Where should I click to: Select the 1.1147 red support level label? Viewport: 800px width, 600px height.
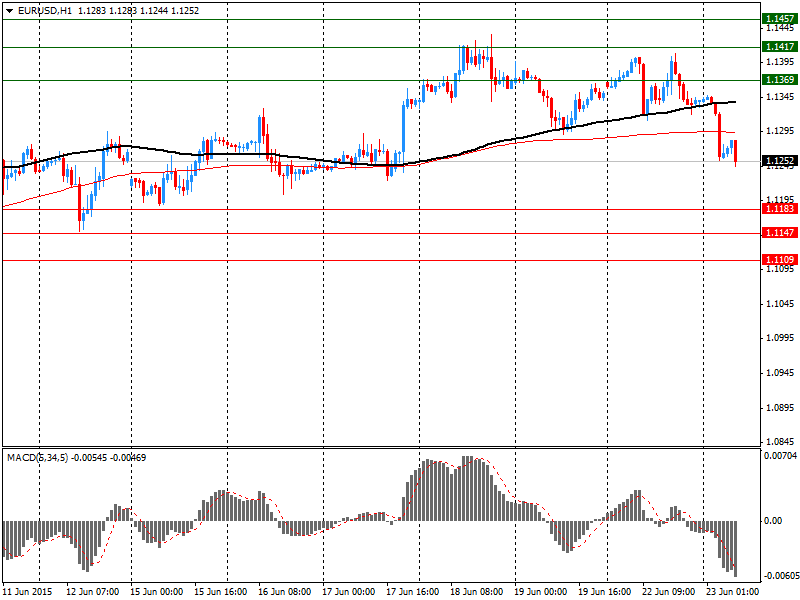click(780, 233)
